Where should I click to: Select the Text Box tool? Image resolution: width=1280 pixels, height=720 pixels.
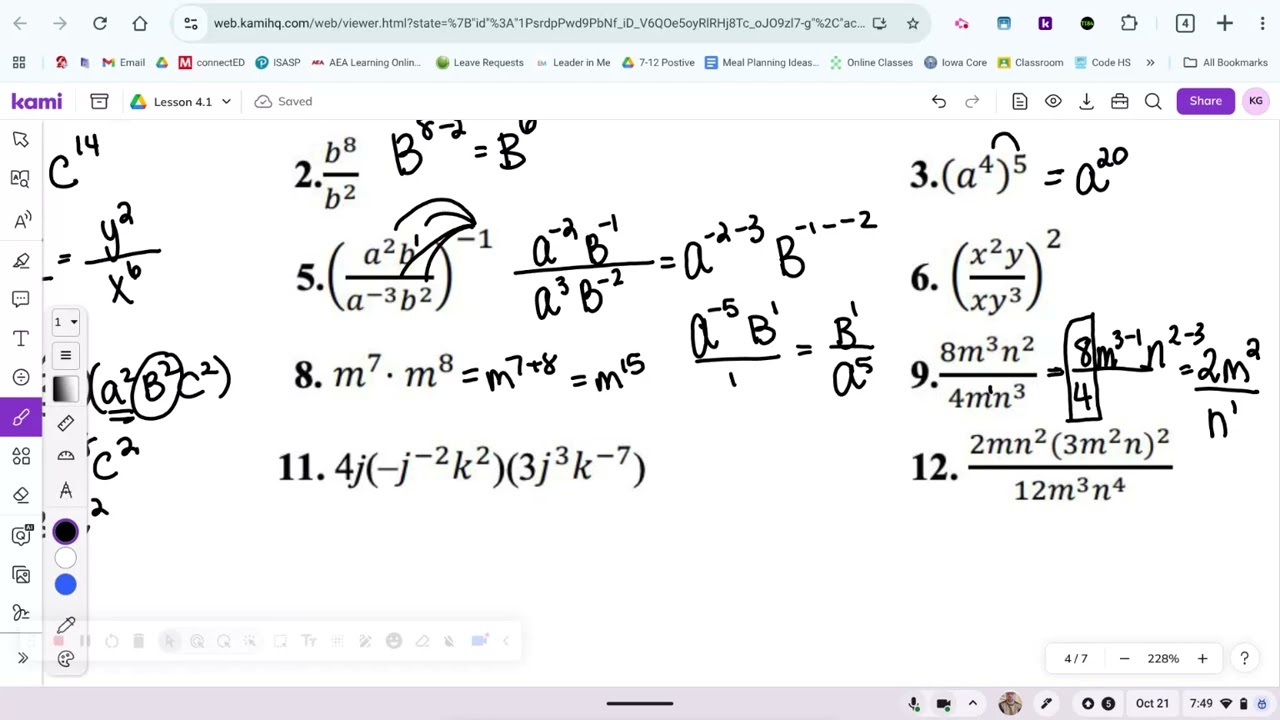(21, 339)
